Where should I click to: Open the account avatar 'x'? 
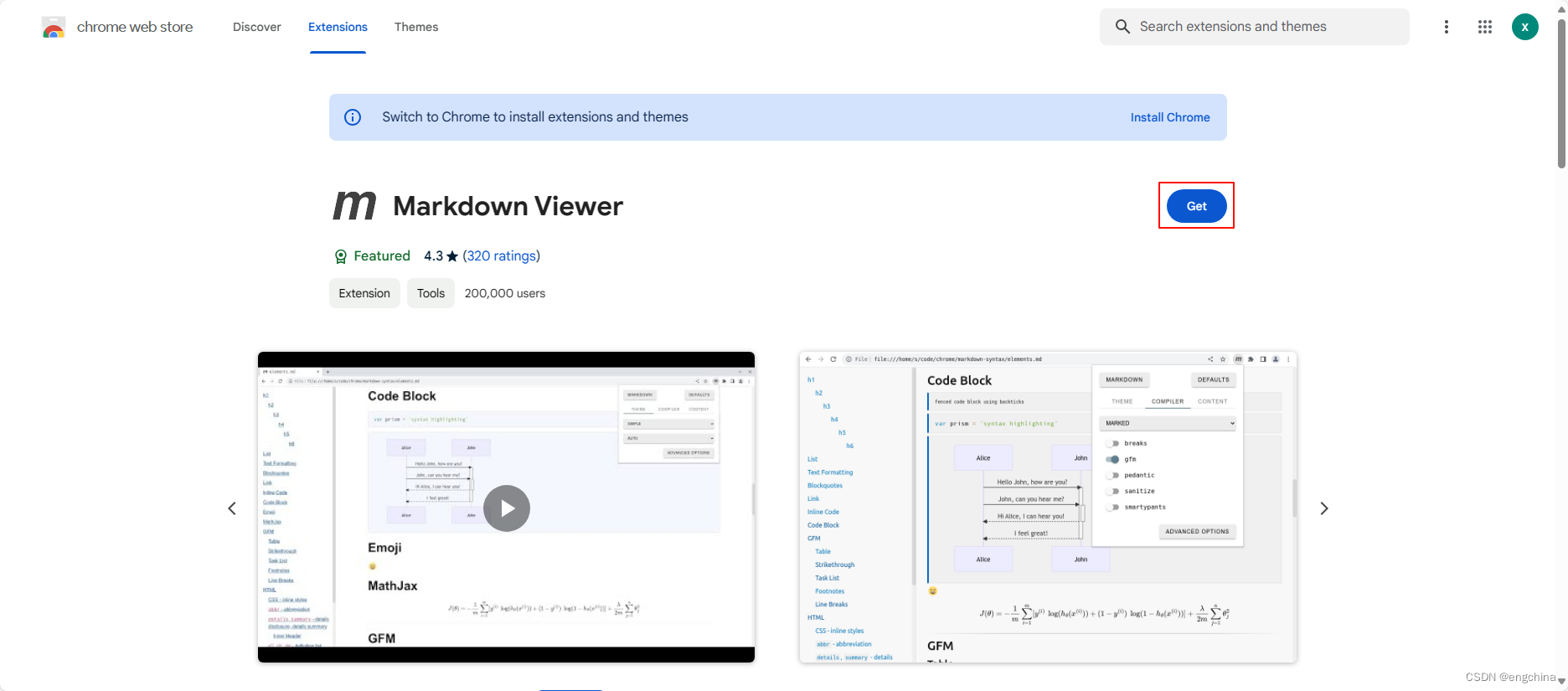pos(1524,27)
